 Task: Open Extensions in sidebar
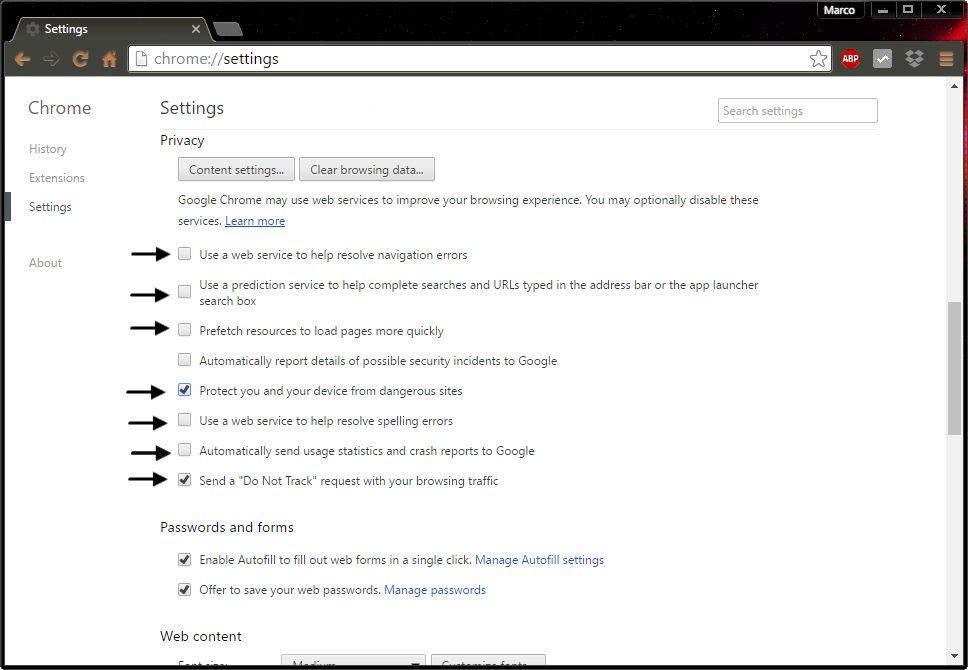(x=57, y=178)
